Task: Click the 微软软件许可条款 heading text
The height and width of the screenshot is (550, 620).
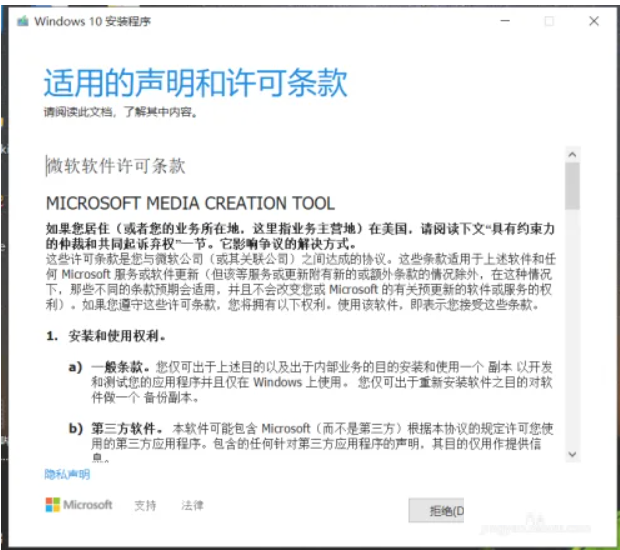Action: [x=116, y=165]
